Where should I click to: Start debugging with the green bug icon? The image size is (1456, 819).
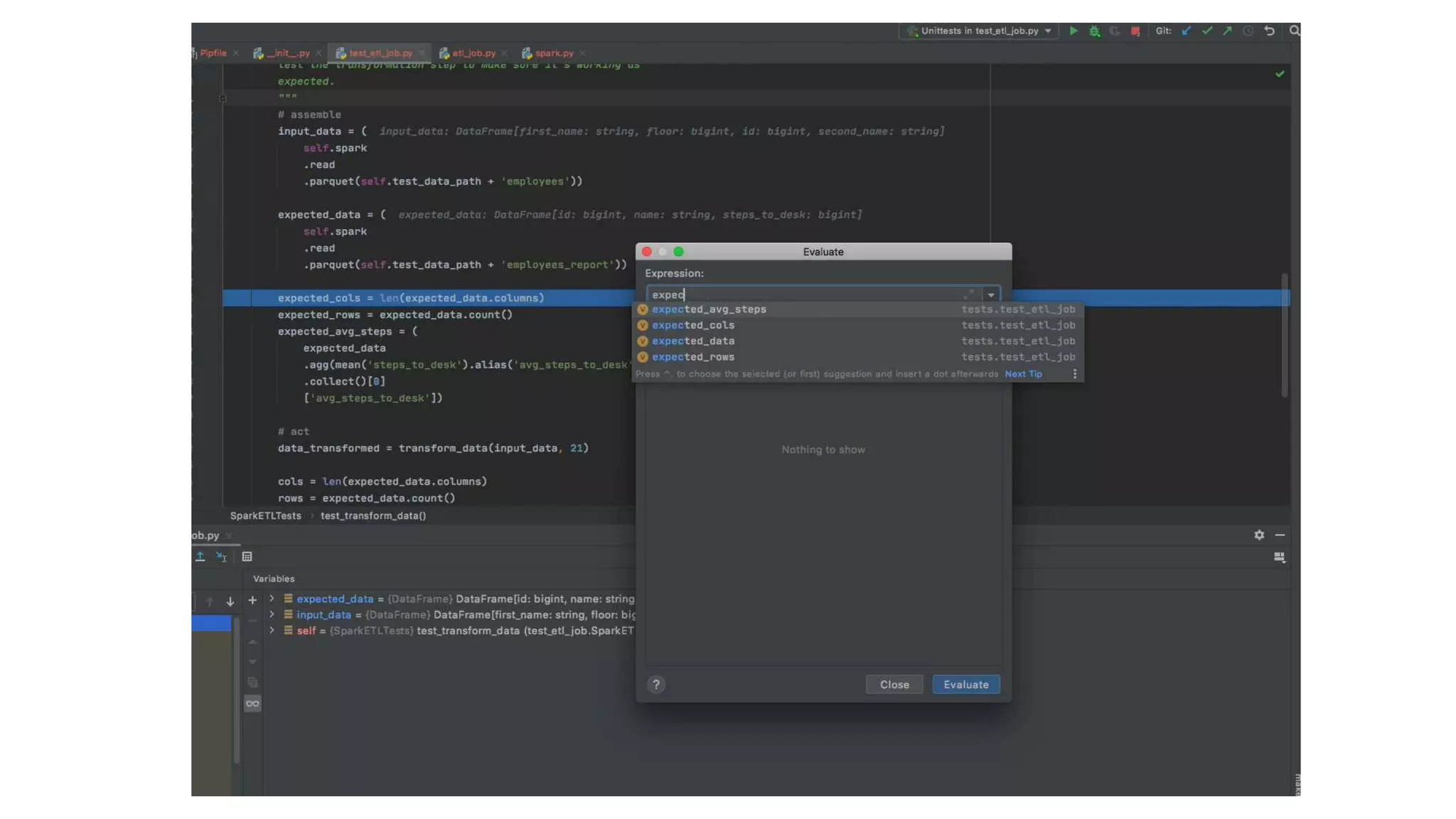[x=1094, y=31]
